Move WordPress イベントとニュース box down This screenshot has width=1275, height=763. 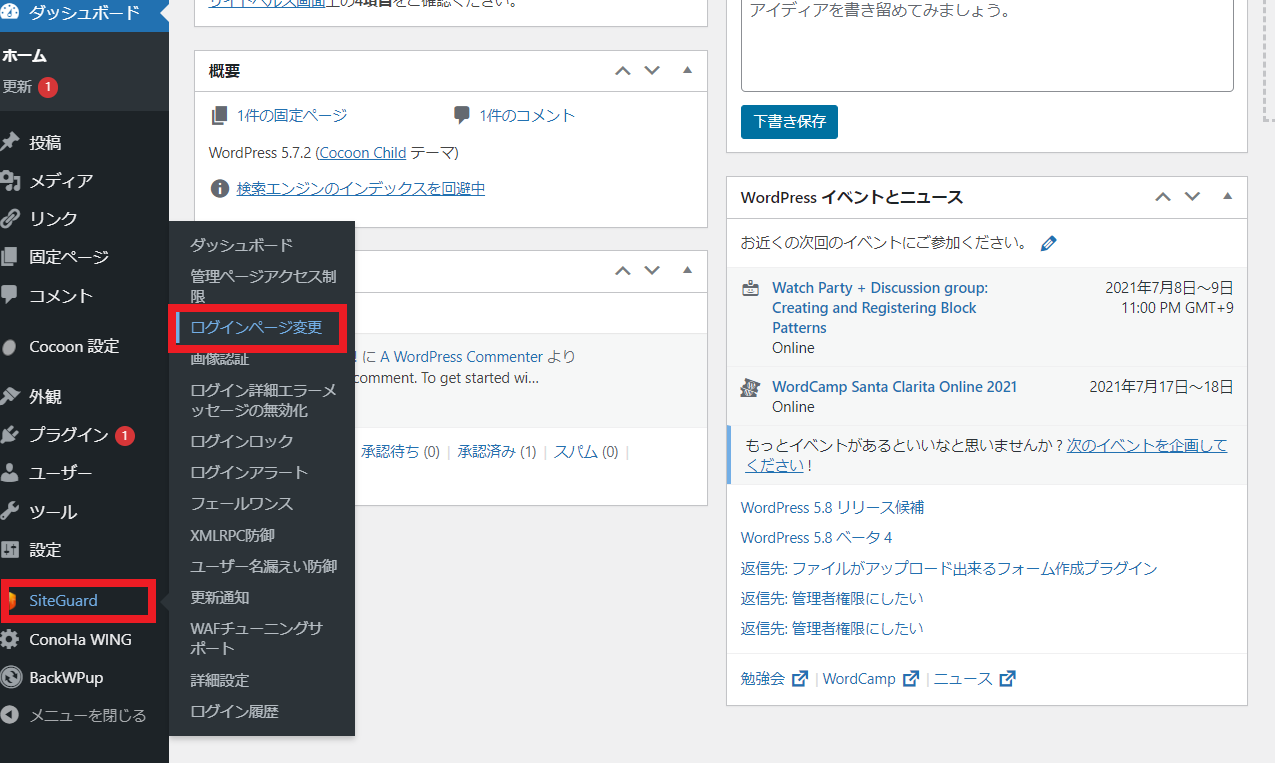[1192, 197]
